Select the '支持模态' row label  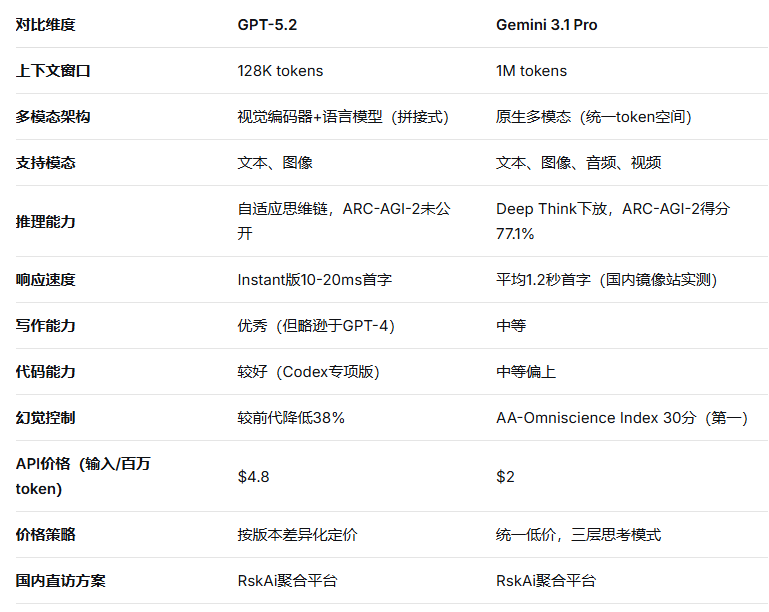click(46, 163)
